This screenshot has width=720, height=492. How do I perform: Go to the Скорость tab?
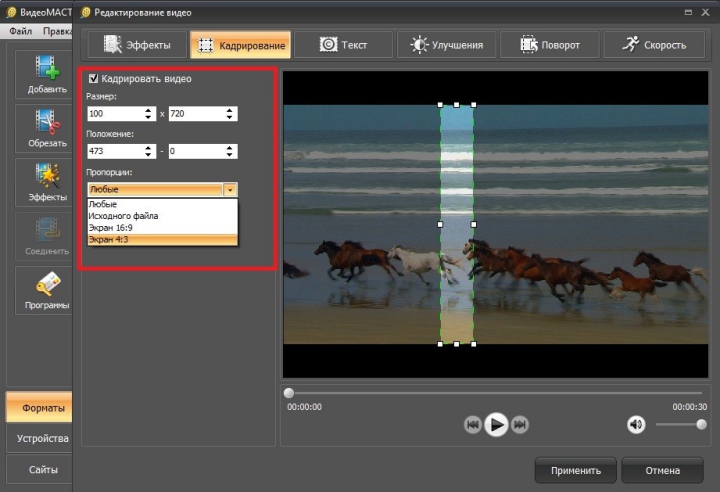(655, 45)
